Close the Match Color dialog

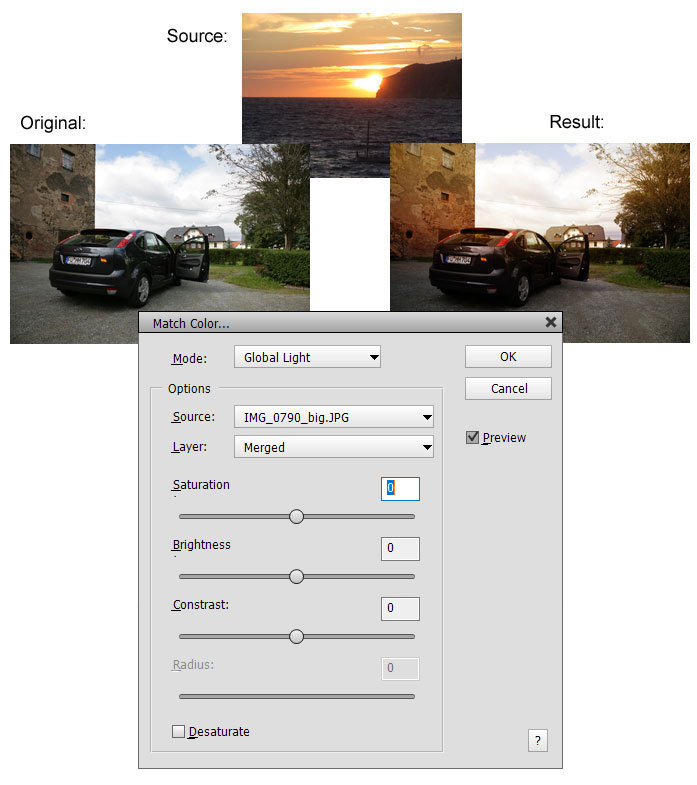550,323
